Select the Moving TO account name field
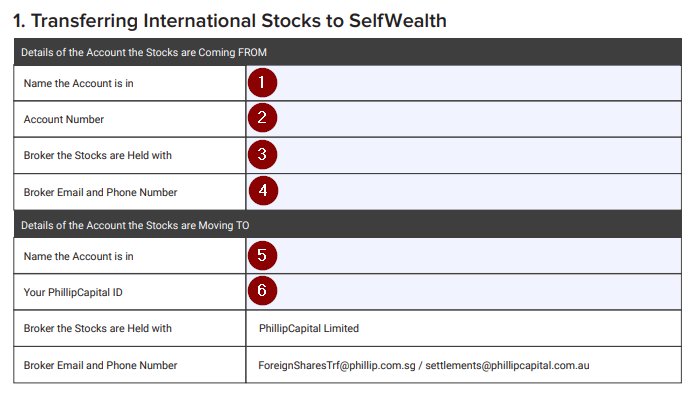 464,256
